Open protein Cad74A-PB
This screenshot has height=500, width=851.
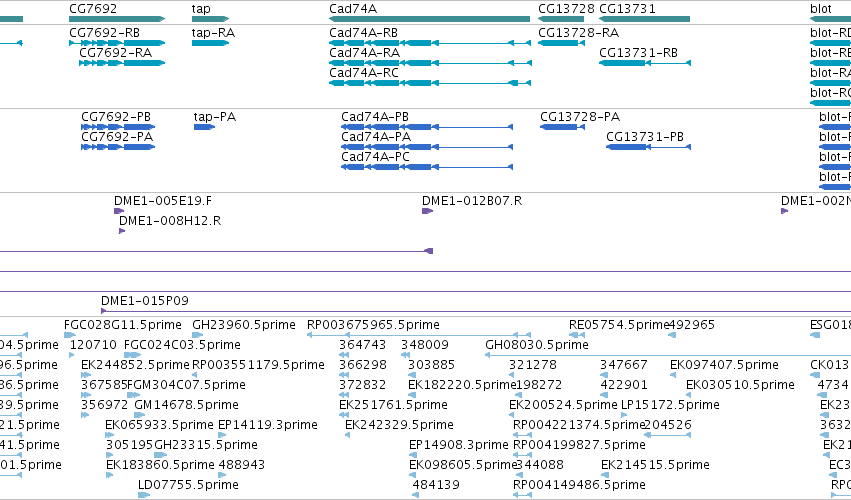pos(375,117)
